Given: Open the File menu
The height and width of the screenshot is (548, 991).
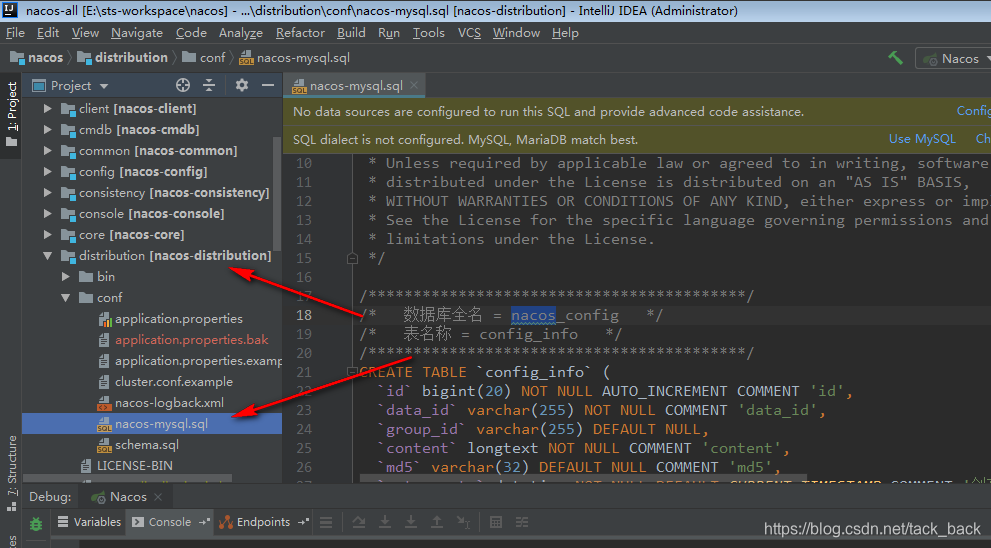Looking at the screenshot, I should 15,33.
